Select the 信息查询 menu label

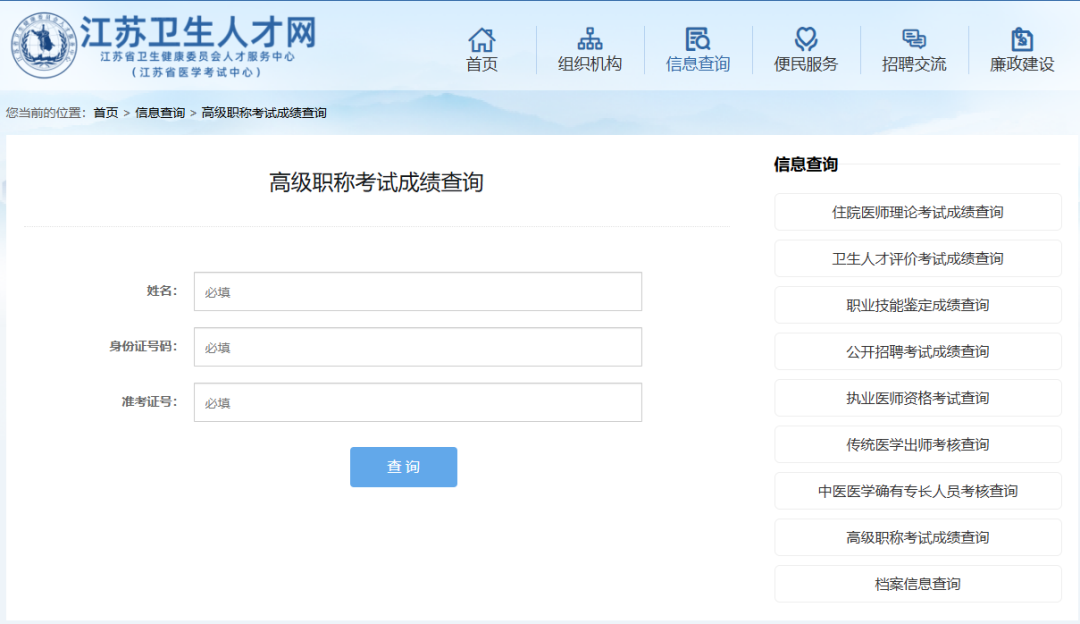(698, 64)
